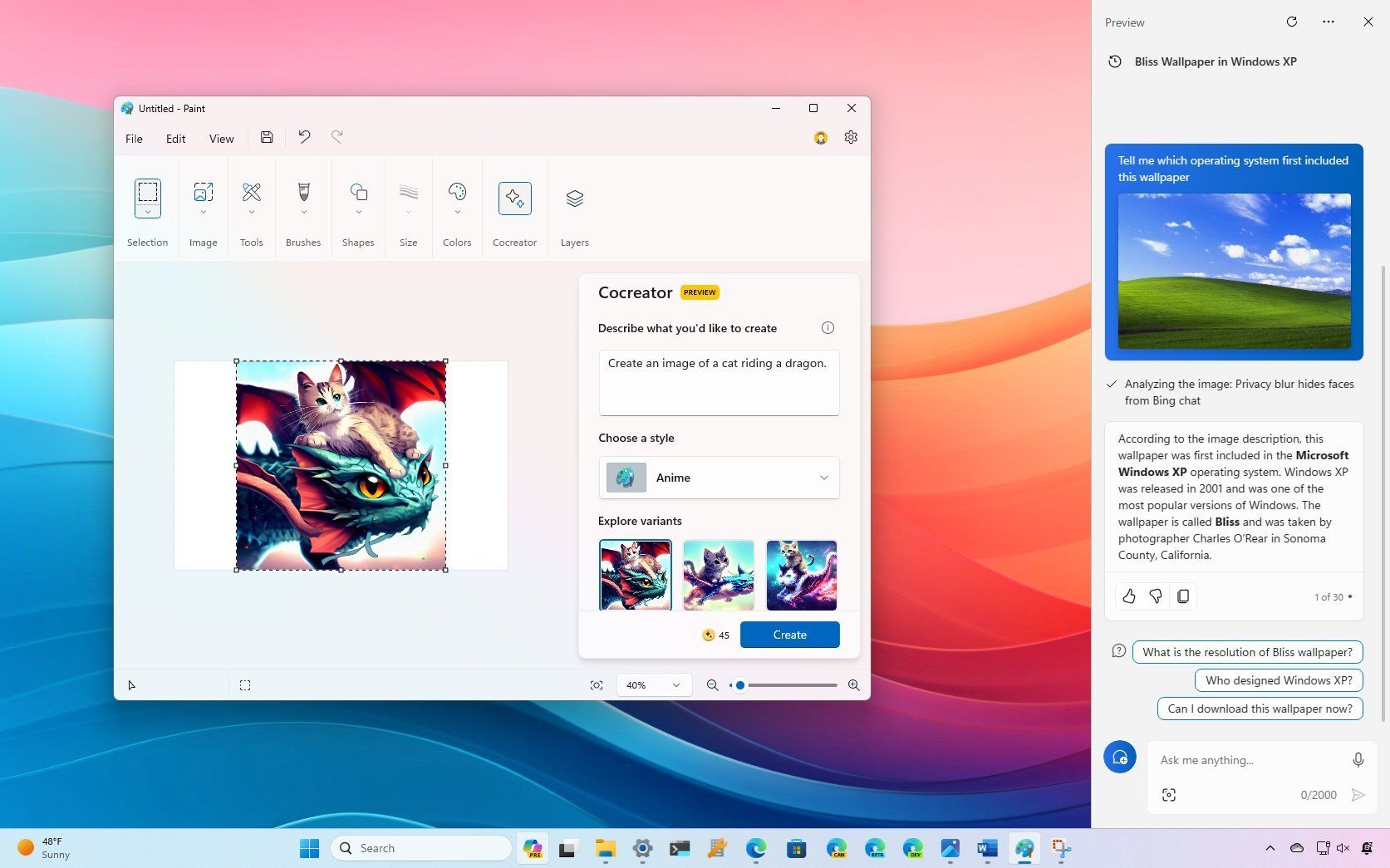Give a thumbs up to Copilot's answer
The image size is (1390, 868).
pyautogui.click(x=1127, y=596)
